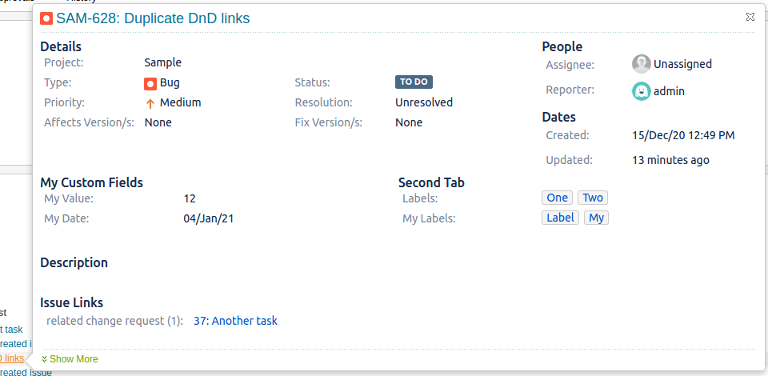Viewport: 768px width, 376px height.
Task: Click the created date '15/Dec/20 12:49 PM'
Action: pyautogui.click(x=683, y=135)
